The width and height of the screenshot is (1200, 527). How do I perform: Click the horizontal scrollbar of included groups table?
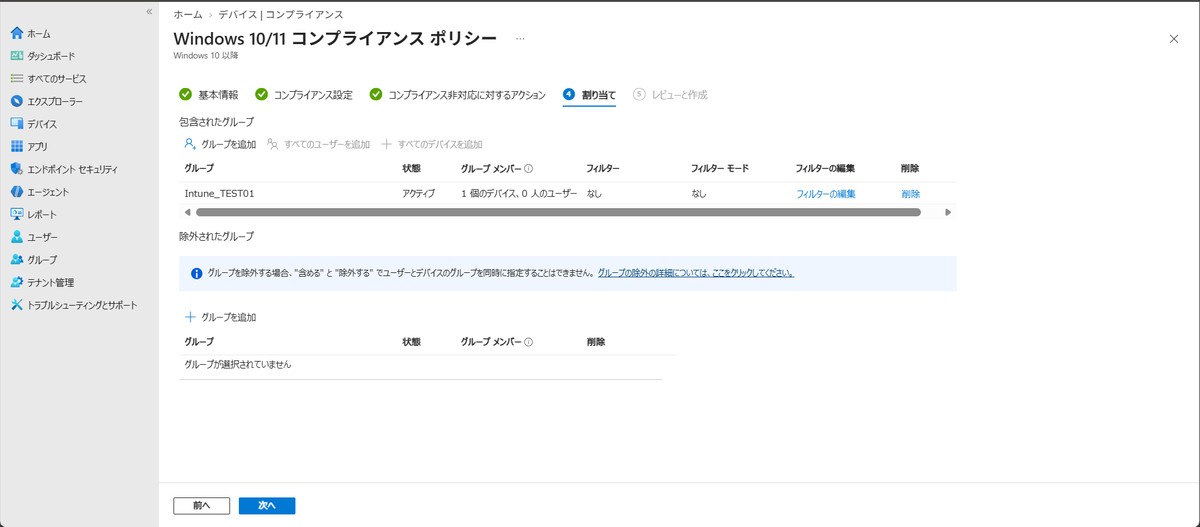tap(558, 212)
